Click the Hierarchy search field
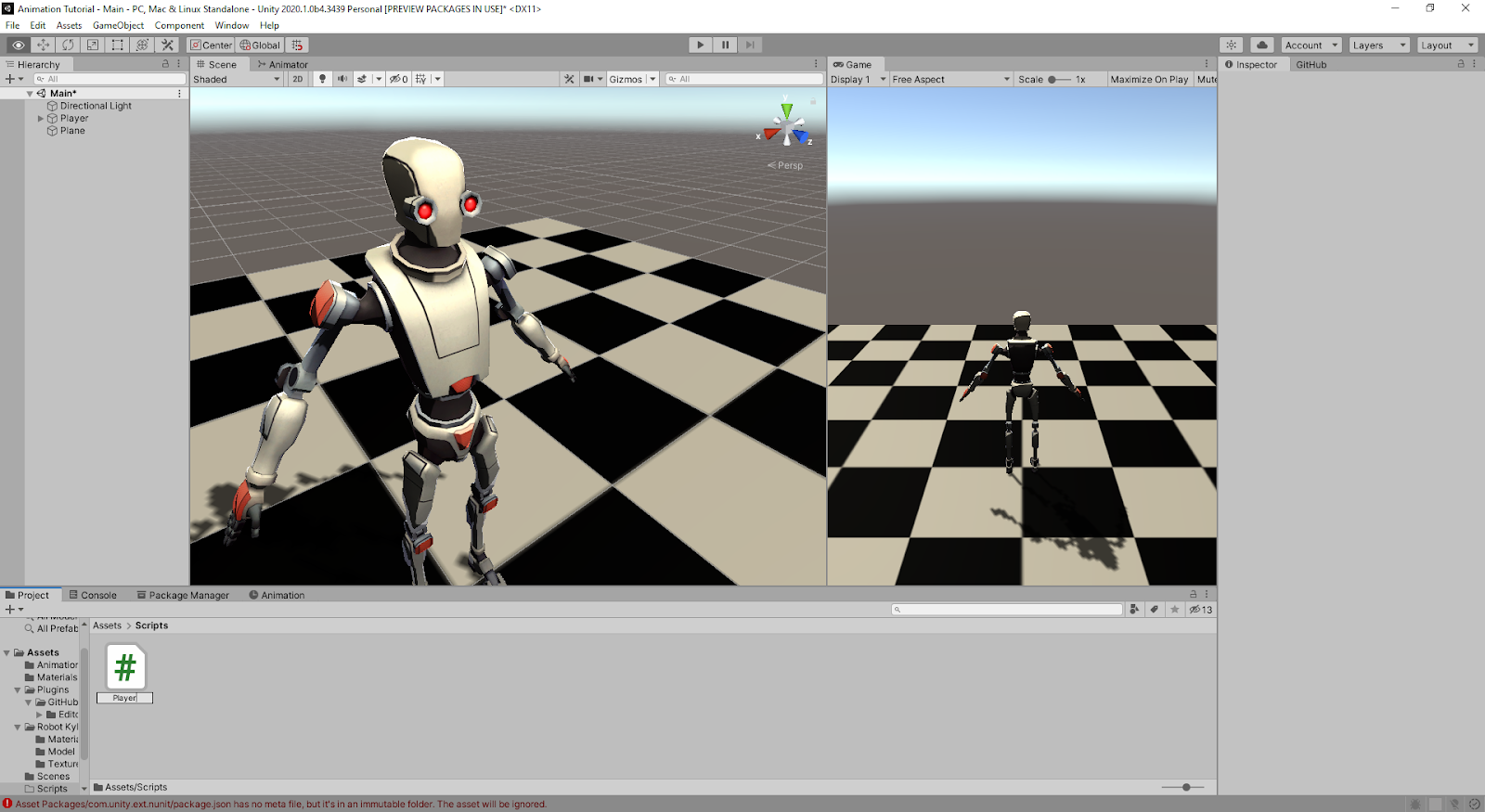Viewport: 1485px width, 812px height. coord(110,79)
